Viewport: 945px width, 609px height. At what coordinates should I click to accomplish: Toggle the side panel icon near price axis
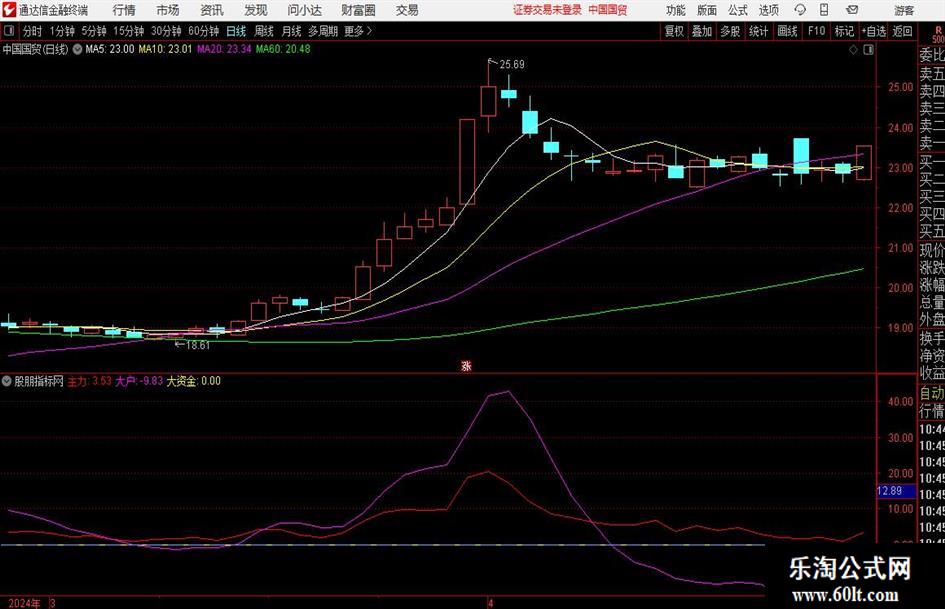point(868,50)
